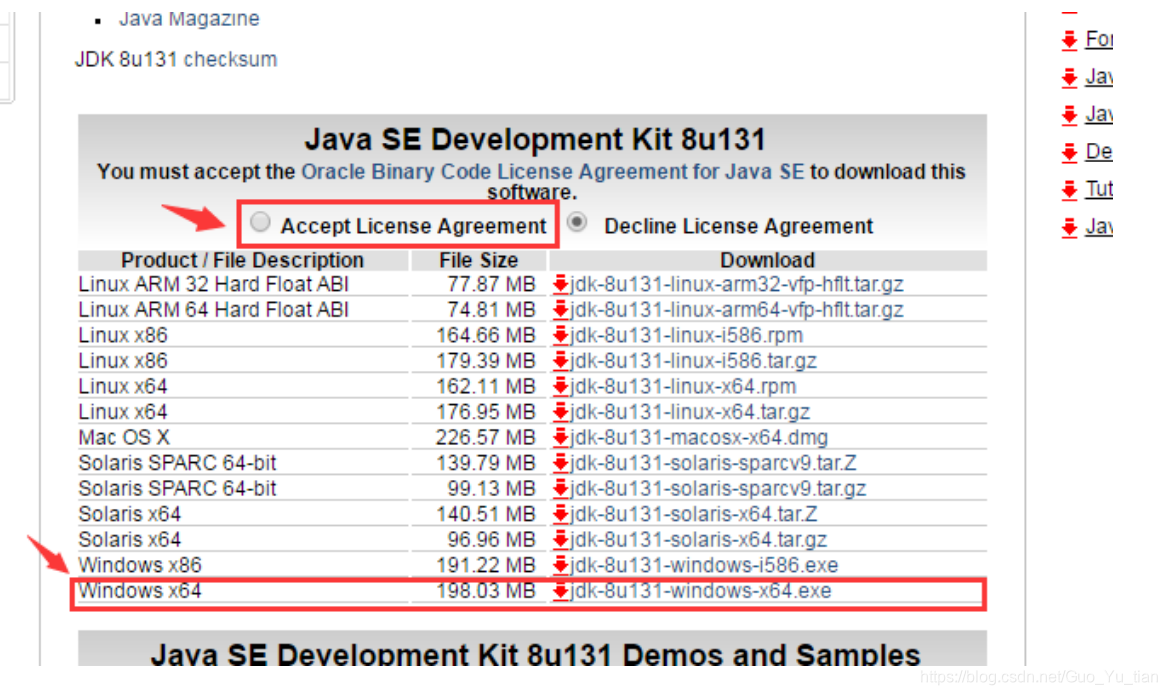Click 'Windows x86' product cell

(x=140, y=565)
